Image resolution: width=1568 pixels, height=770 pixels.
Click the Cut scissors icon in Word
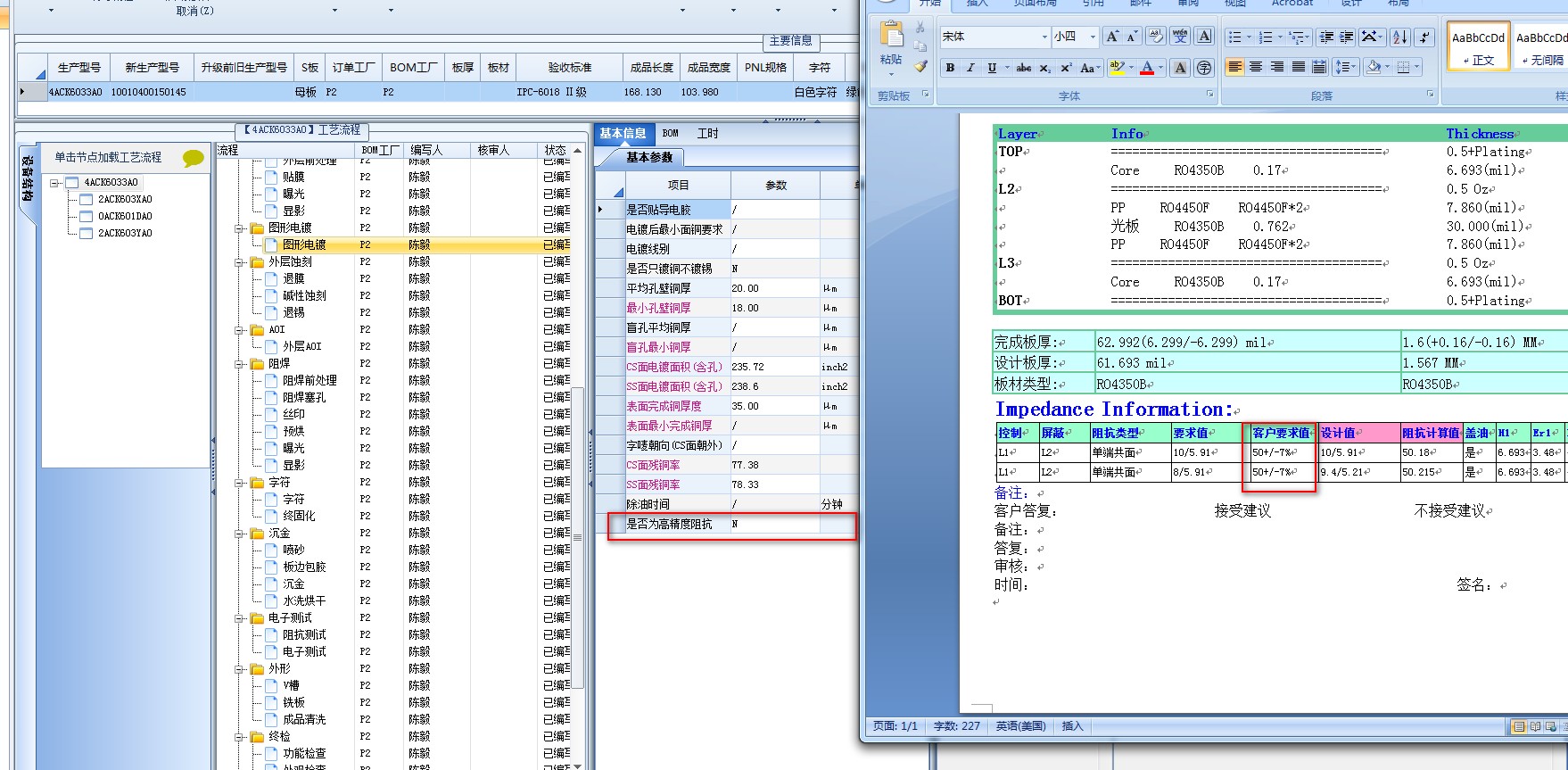click(920, 28)
